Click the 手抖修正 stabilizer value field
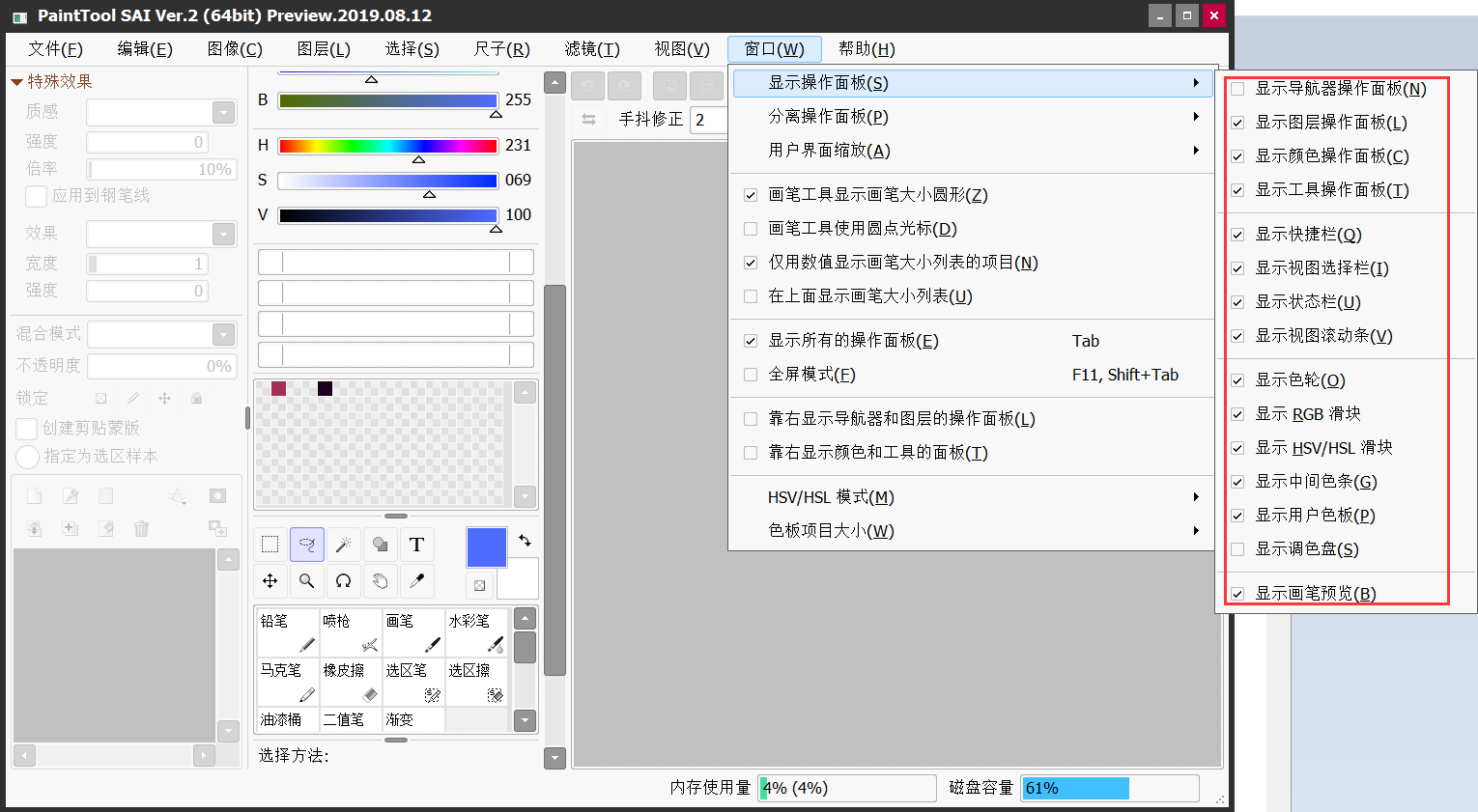 click(708, 120)
